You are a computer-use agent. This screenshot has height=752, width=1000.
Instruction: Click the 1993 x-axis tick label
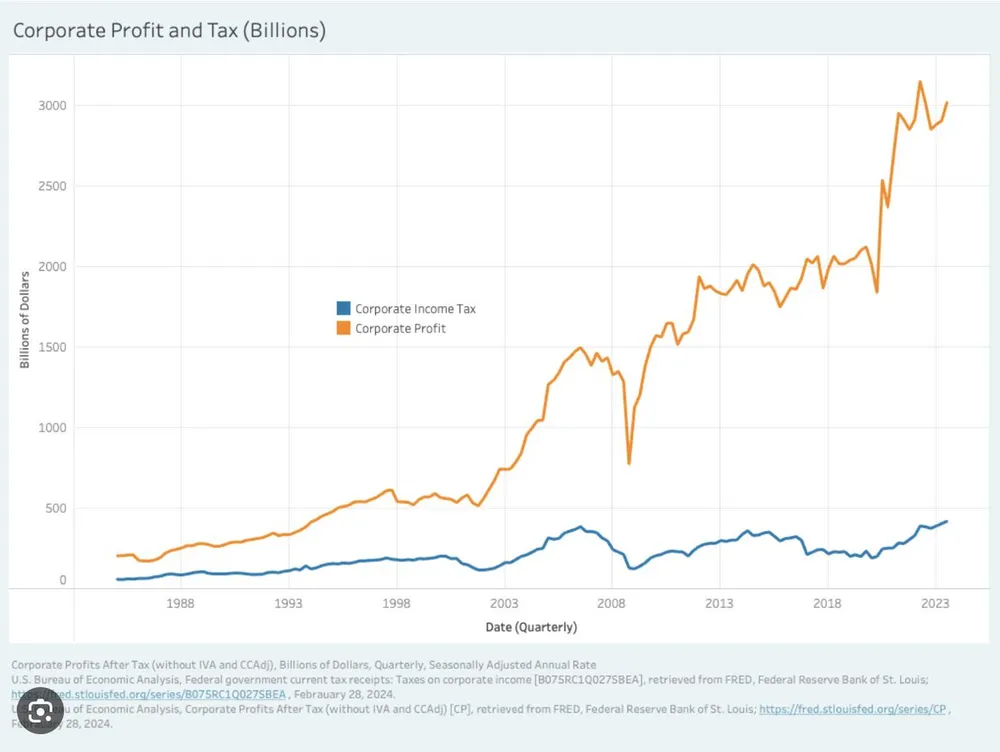point(289,604)
